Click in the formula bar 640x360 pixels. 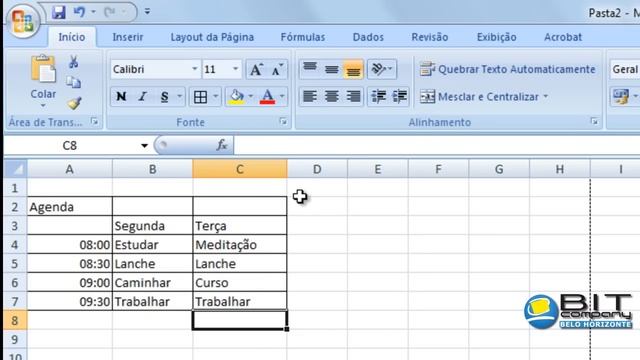pyautogui.click(x=437, y=146)
